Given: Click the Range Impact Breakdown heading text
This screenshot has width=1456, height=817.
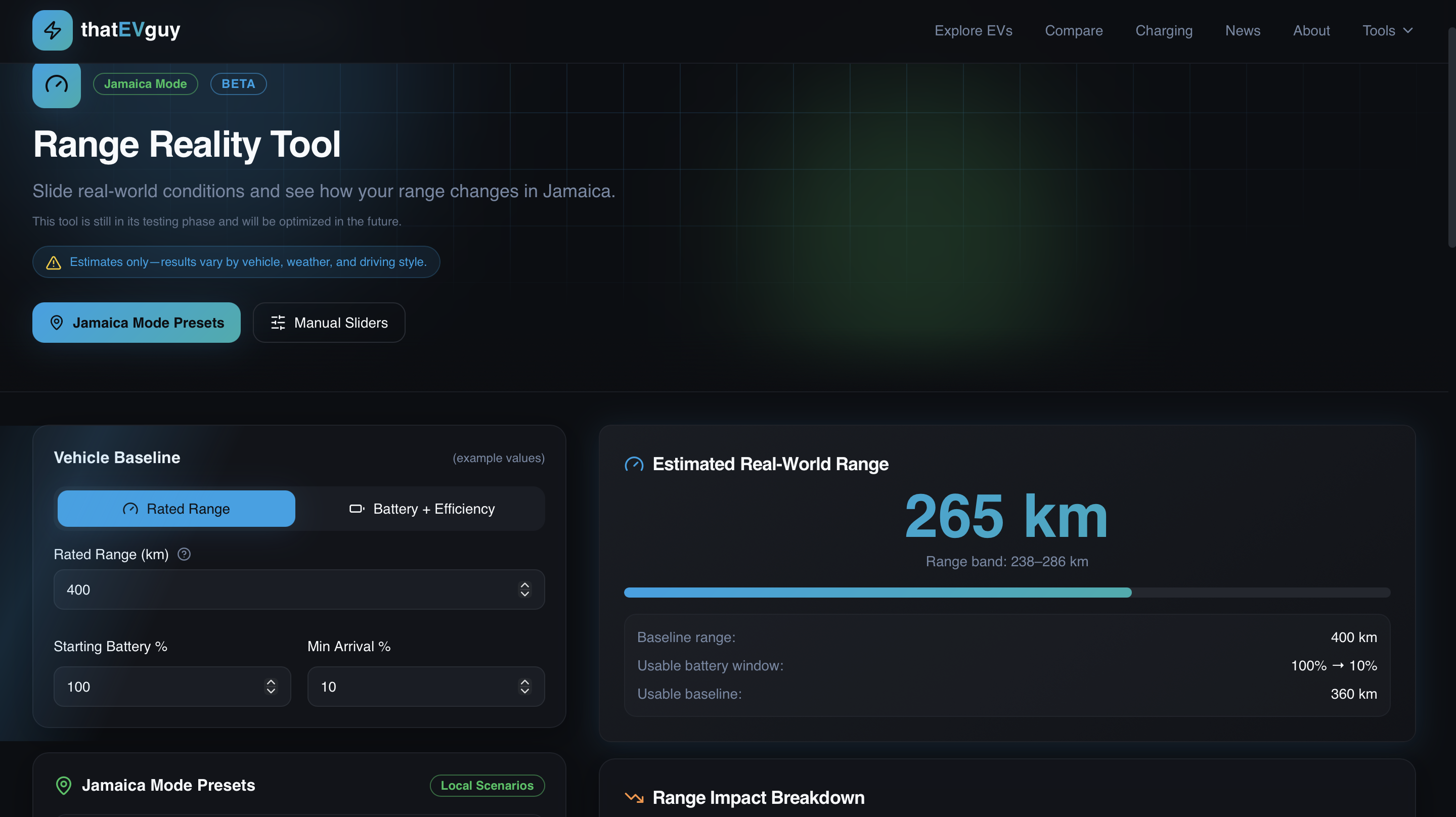Looking at the screenshot, I should (x=759, y=798).
